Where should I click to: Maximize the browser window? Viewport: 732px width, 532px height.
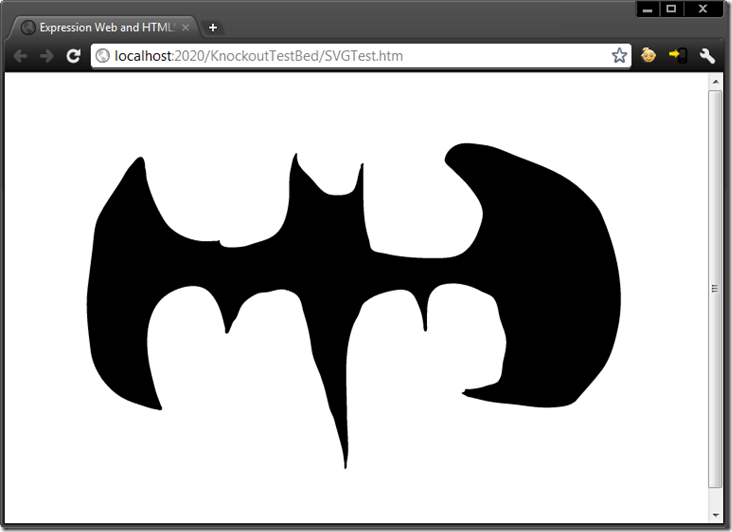point(671,9)
